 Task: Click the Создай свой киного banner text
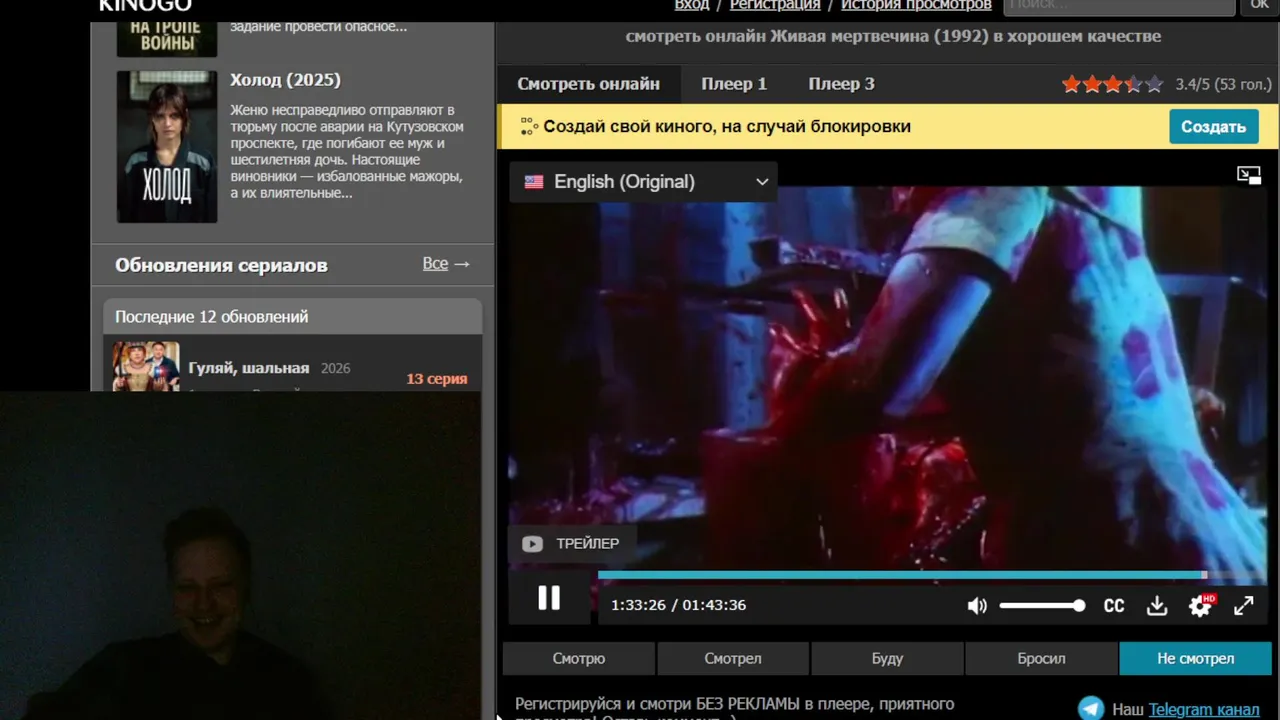click(x=727, y=127)
